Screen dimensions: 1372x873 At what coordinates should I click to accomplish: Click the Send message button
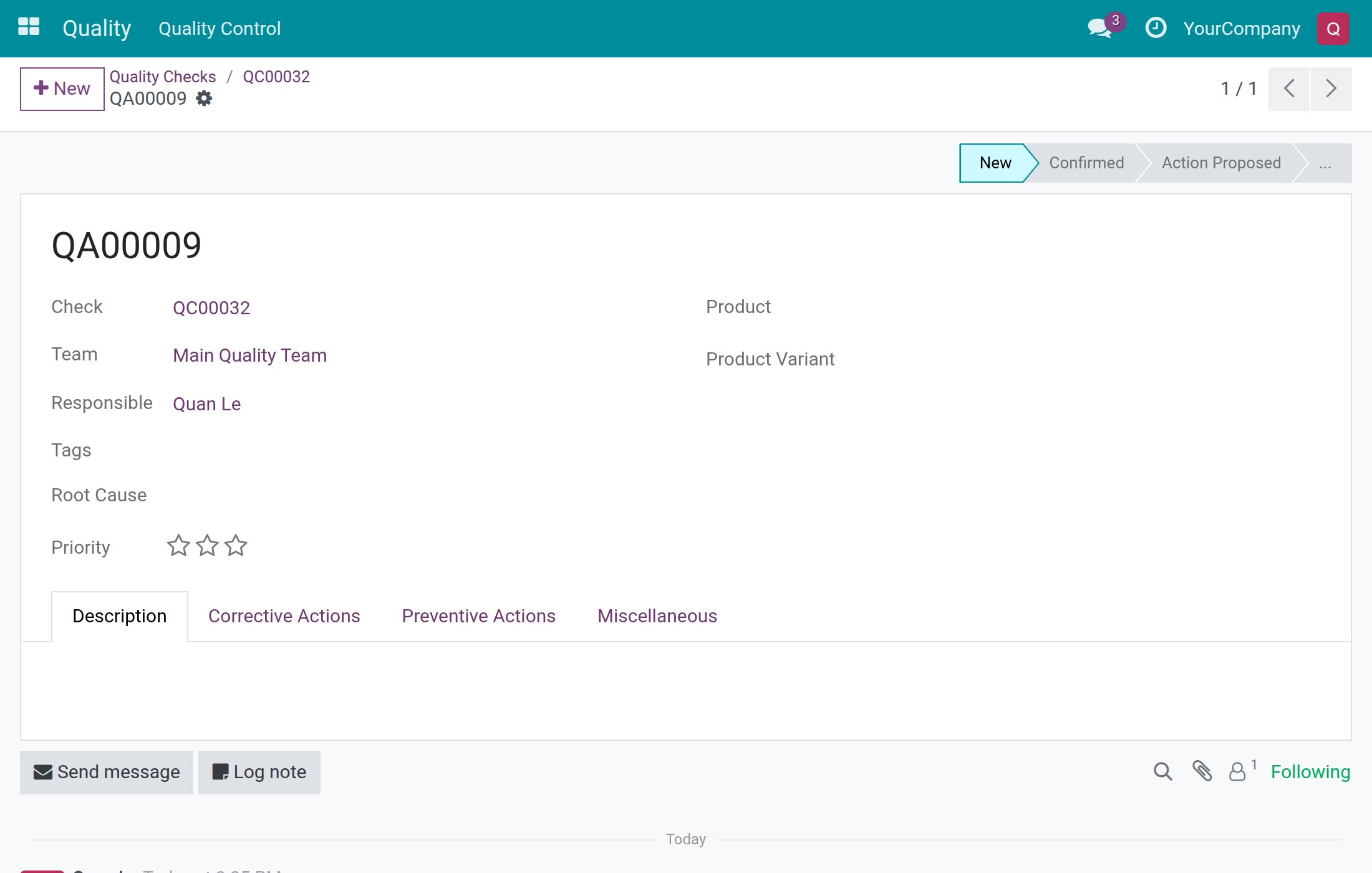(107, 772)
